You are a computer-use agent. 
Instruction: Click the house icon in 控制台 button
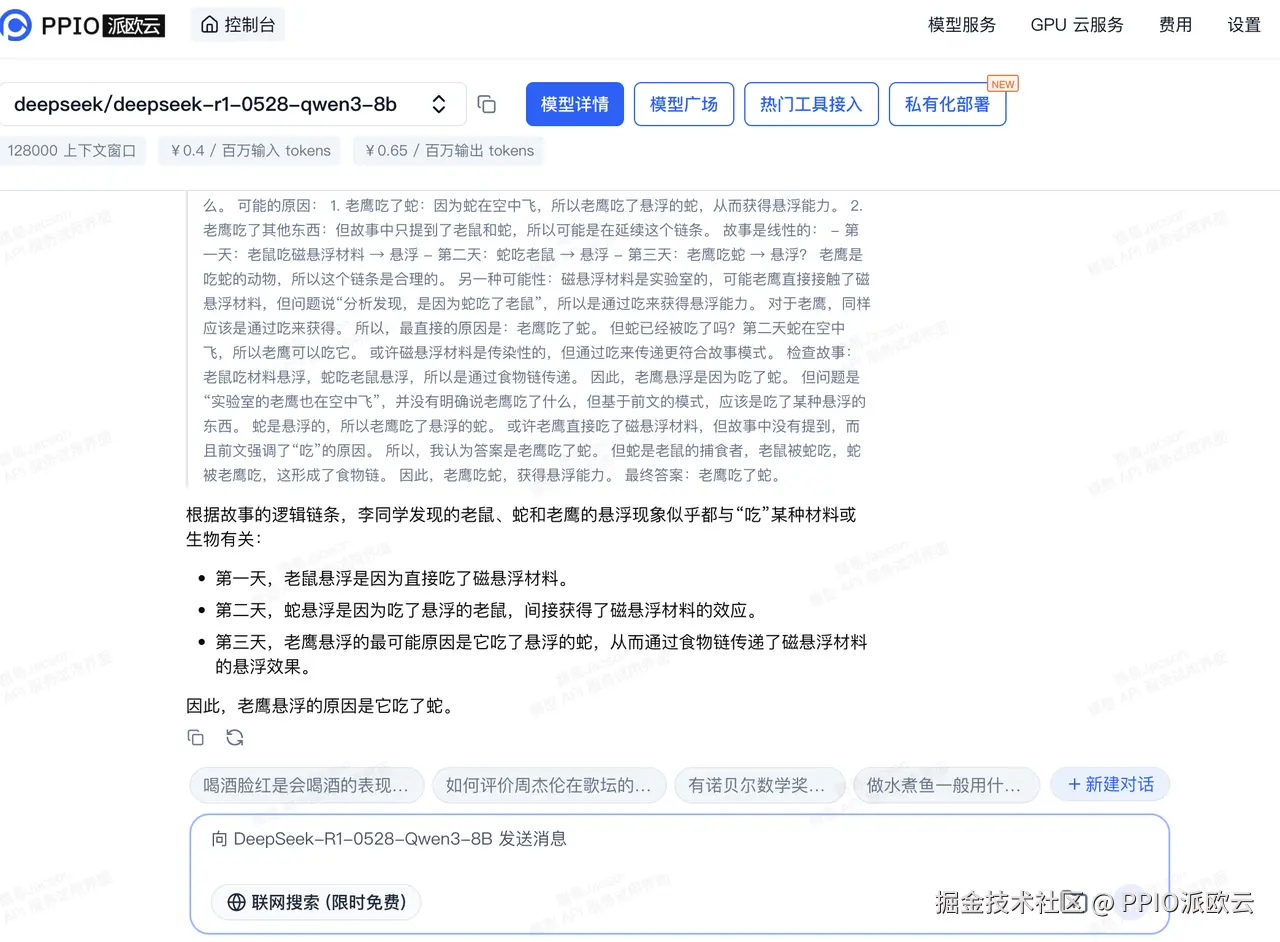(209, 25)
